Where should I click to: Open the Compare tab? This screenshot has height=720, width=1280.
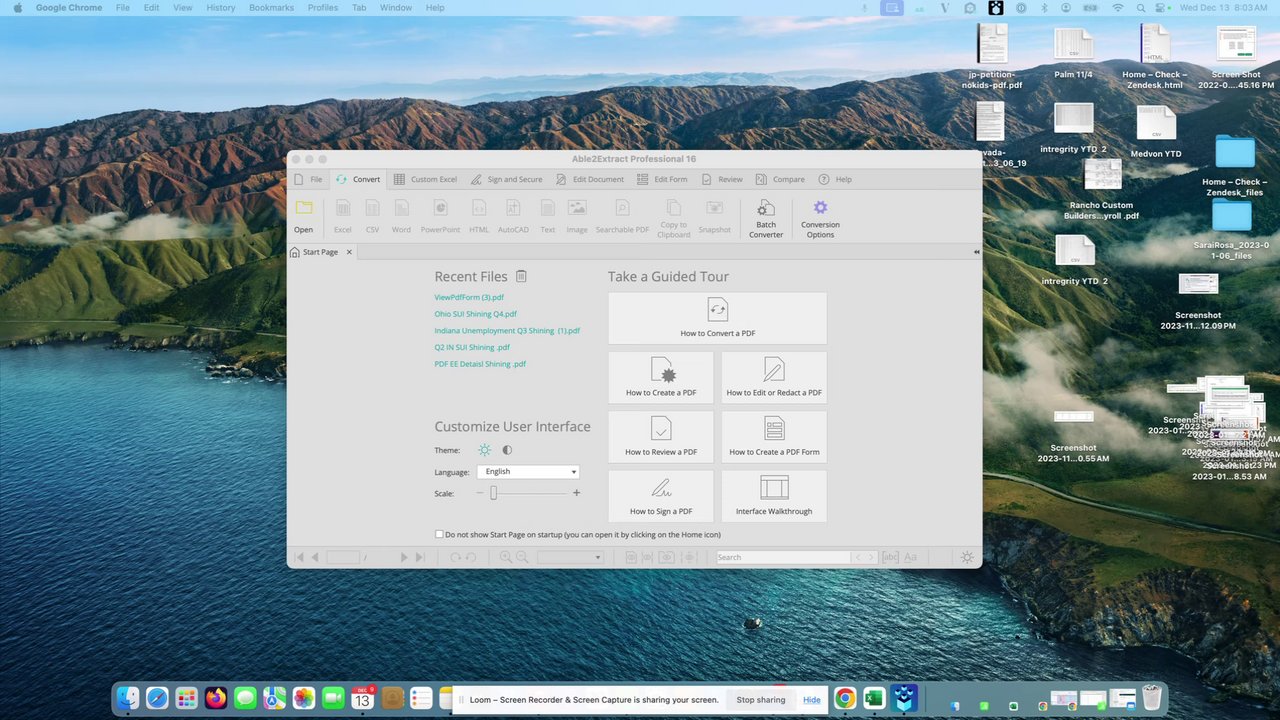coord(780,179)
